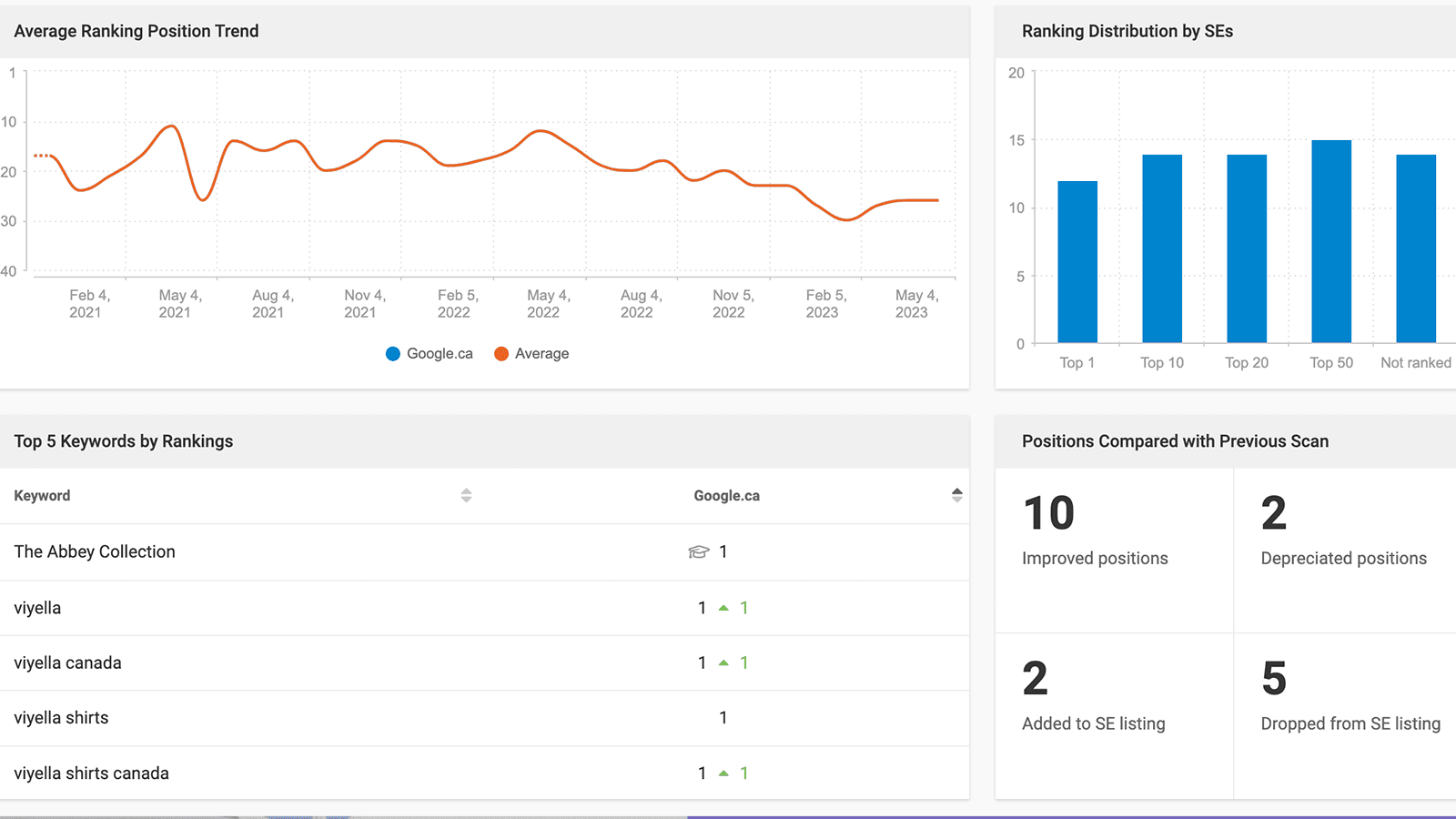Click the purple horizontal scrollbar at the bottom

(x=1065, y=816)
